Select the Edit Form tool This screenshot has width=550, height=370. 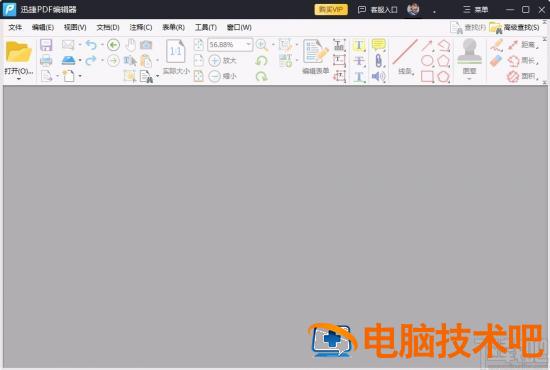coord(316,56)
